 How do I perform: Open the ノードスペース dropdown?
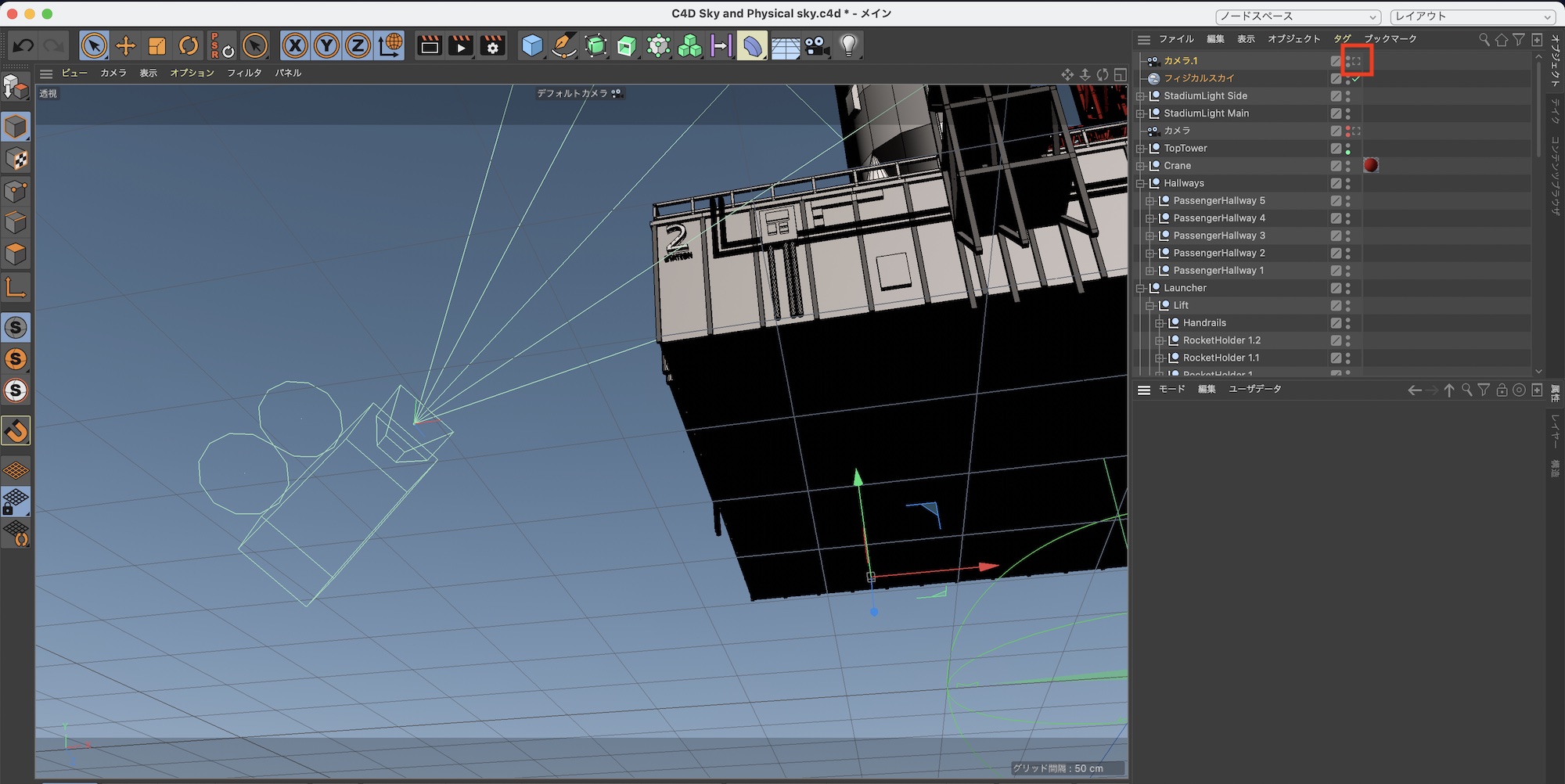point(1297,16)
